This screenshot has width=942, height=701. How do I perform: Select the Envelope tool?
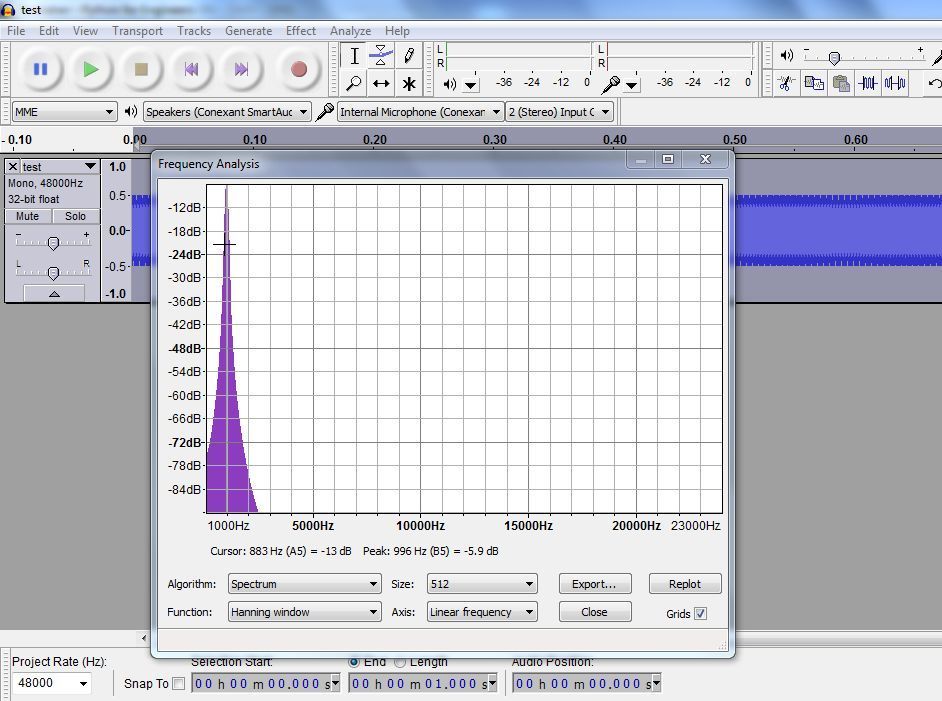coord(381,56)
